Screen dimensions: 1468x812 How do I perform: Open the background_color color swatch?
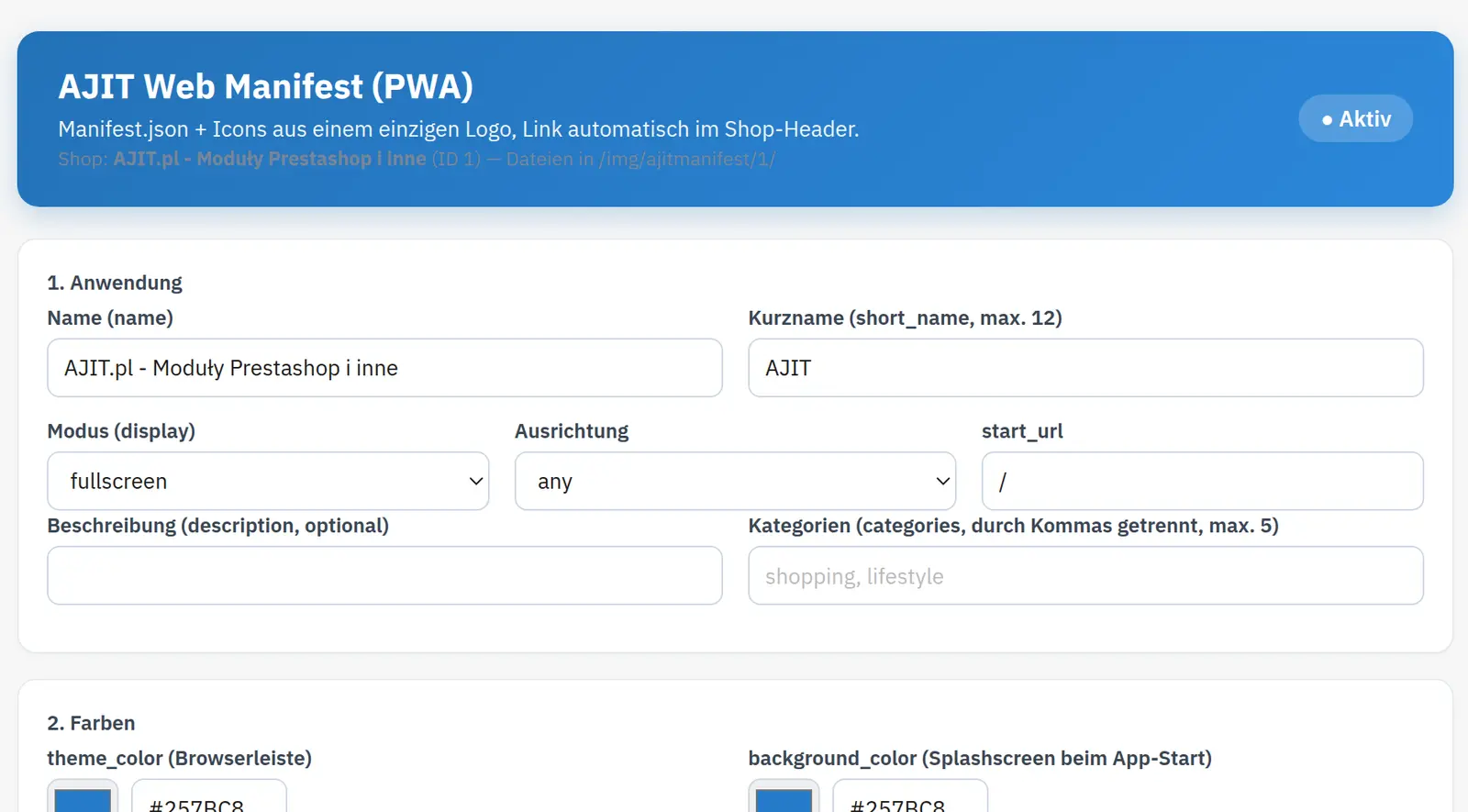(784, 796)
